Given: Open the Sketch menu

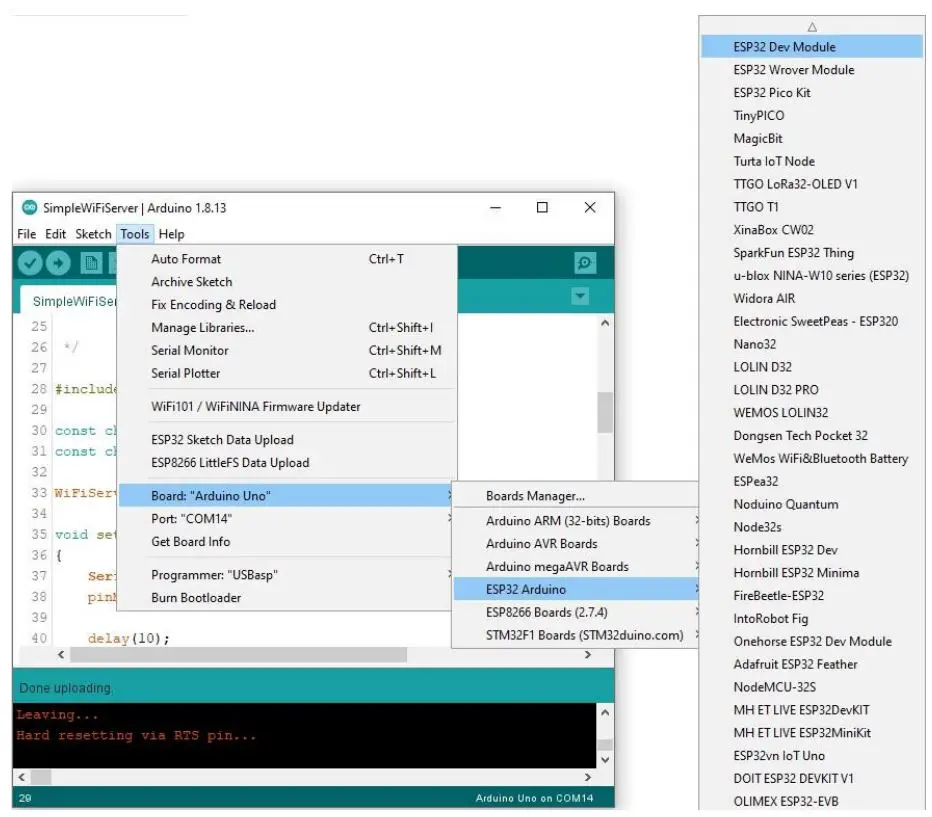Looking at the screenshot, I should [93, 234].
